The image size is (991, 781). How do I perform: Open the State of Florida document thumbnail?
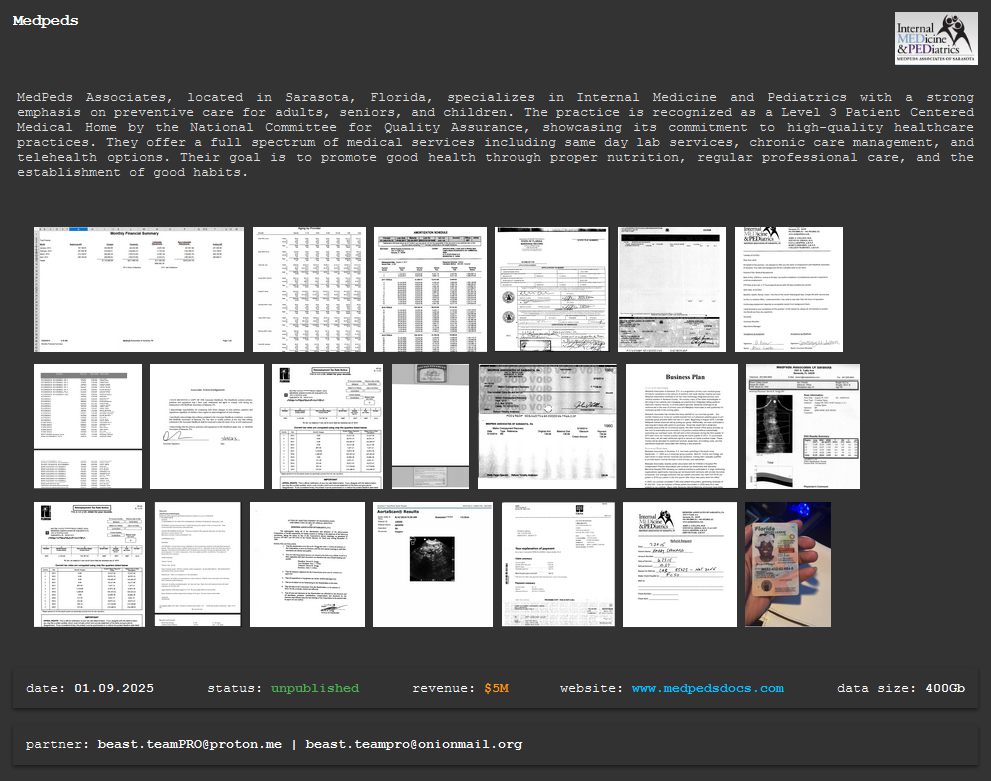tap(551, 289)
